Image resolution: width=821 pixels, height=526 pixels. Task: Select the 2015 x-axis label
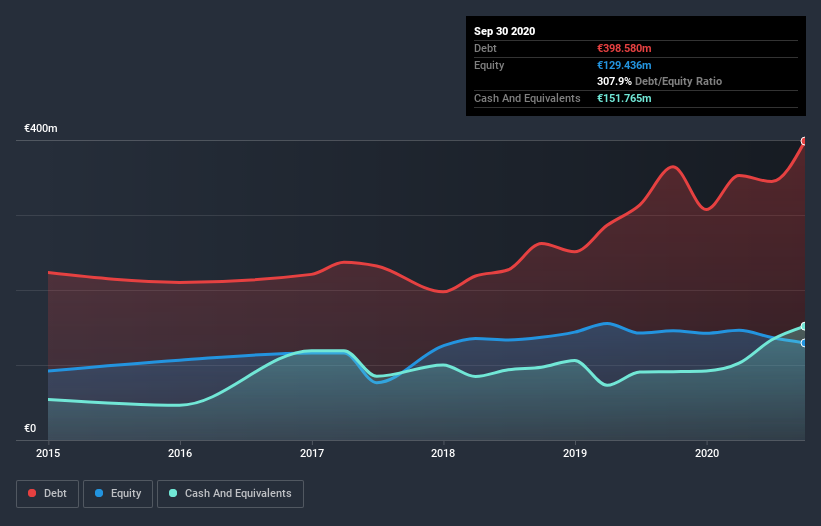tap(48, 453)
